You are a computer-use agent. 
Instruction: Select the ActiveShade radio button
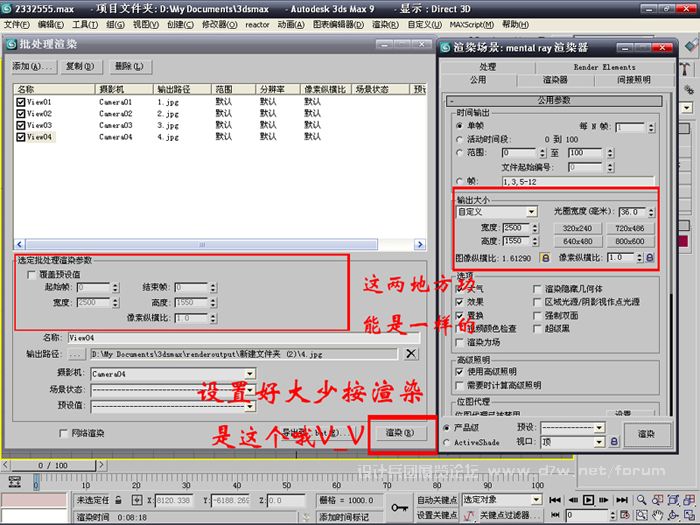(446, 442)
